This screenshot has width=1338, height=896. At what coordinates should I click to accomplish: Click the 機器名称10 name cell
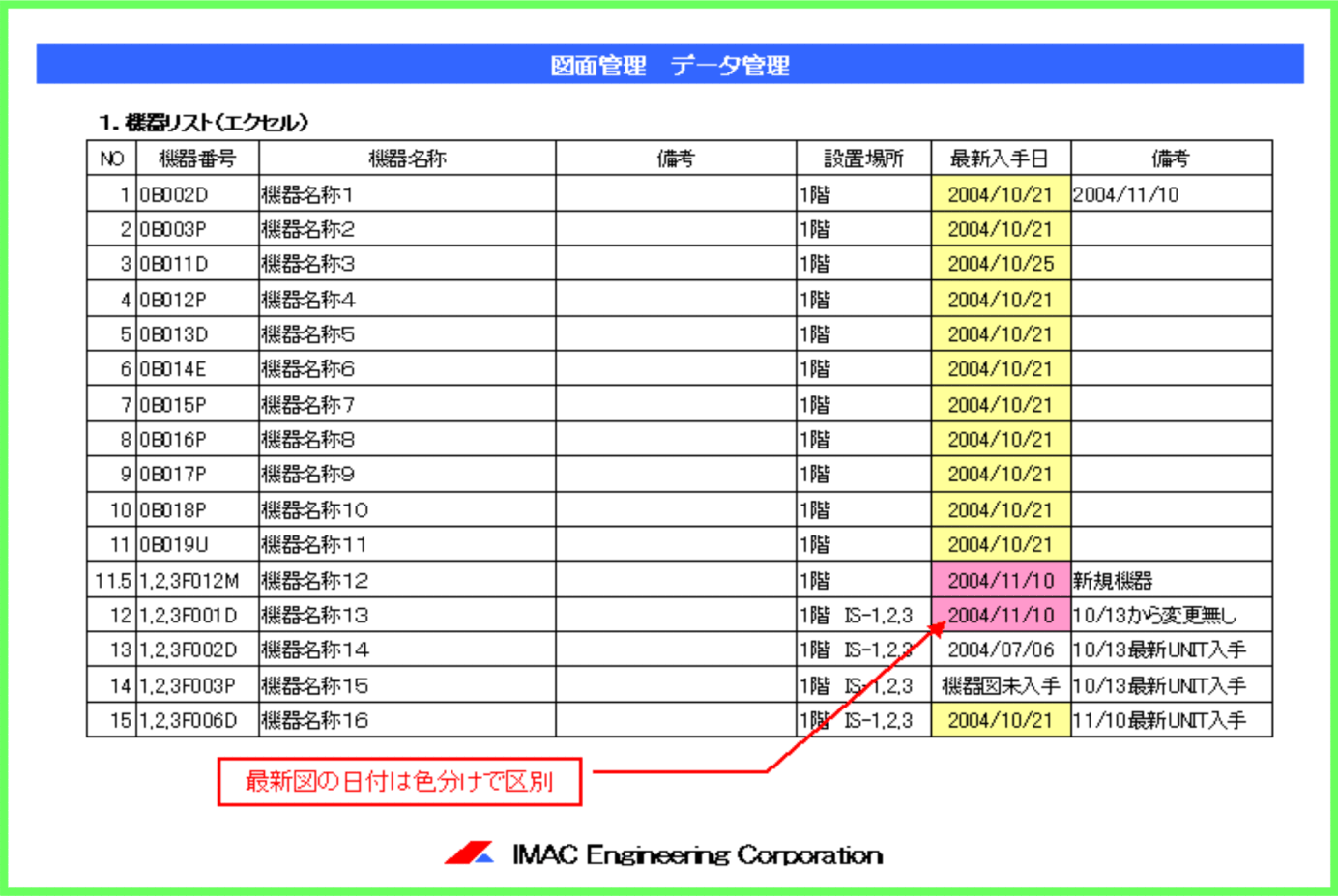coord(407,509)
